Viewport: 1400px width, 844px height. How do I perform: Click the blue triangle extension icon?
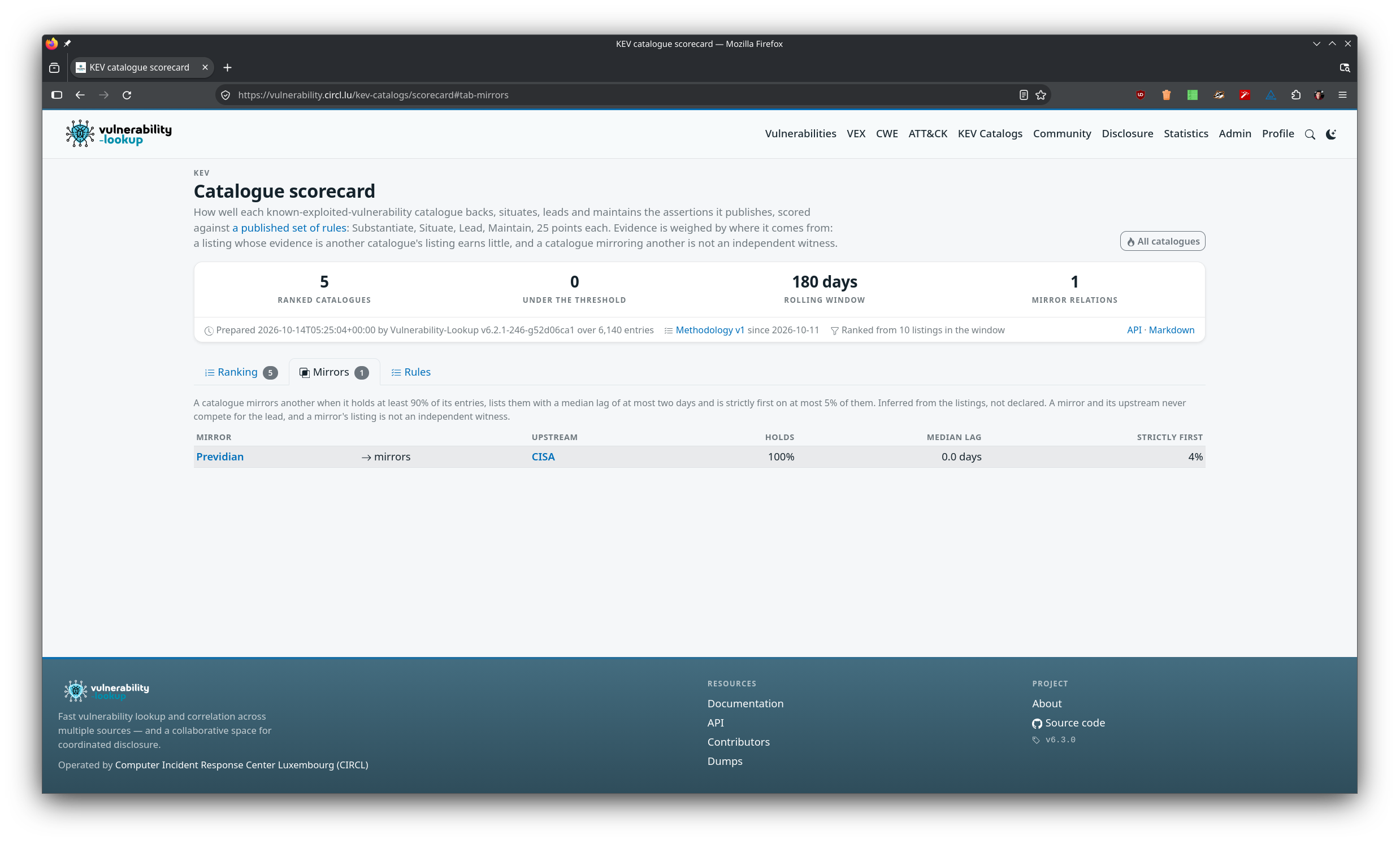tap(1271, 95)
